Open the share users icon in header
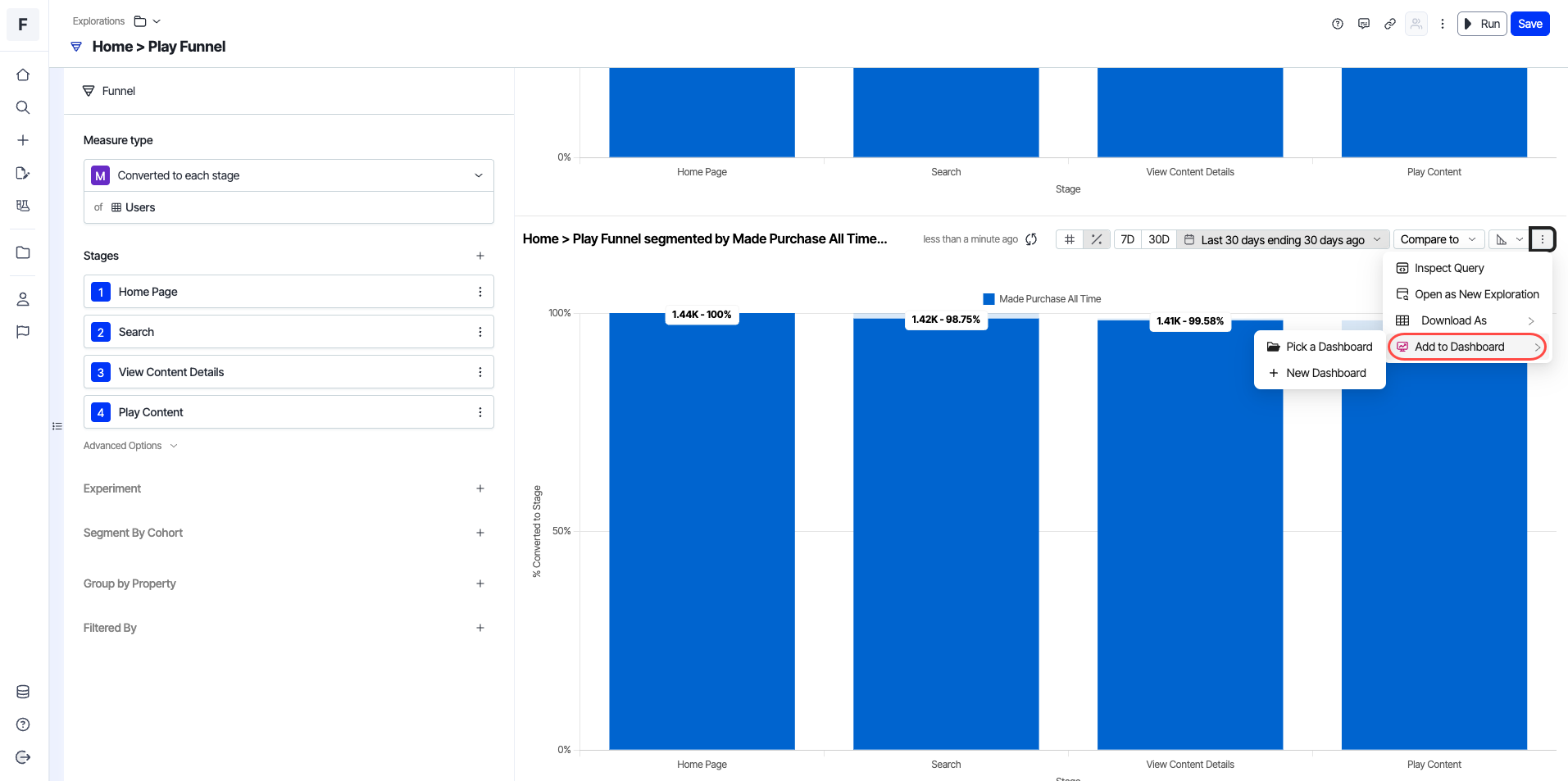 click(1416, 24)
